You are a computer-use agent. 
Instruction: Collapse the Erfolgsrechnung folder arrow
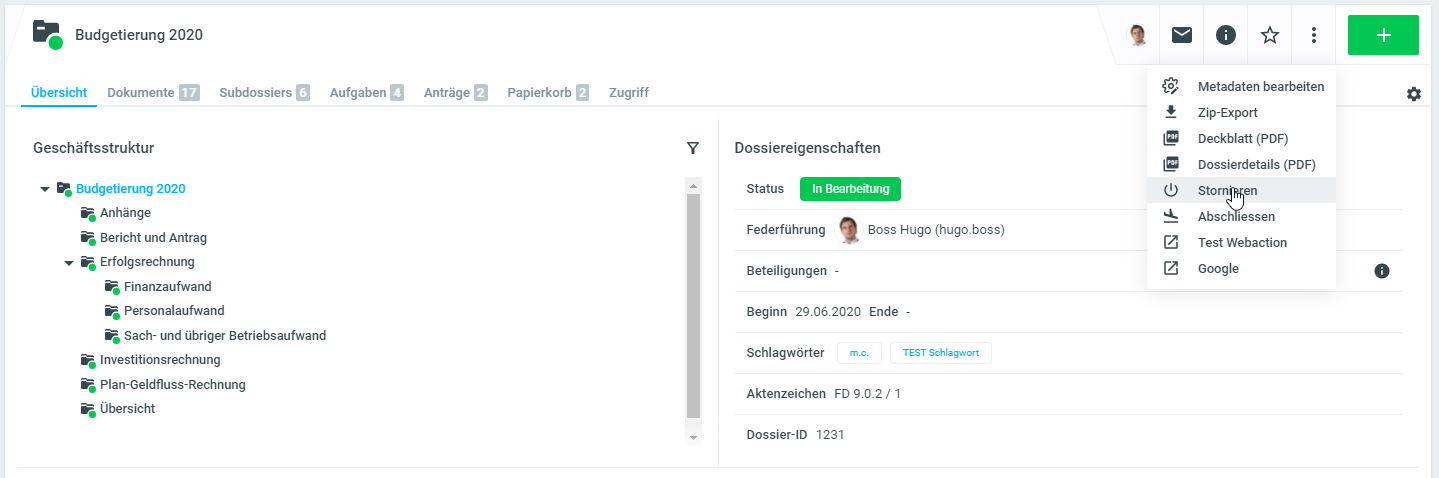tap(69, 263)
